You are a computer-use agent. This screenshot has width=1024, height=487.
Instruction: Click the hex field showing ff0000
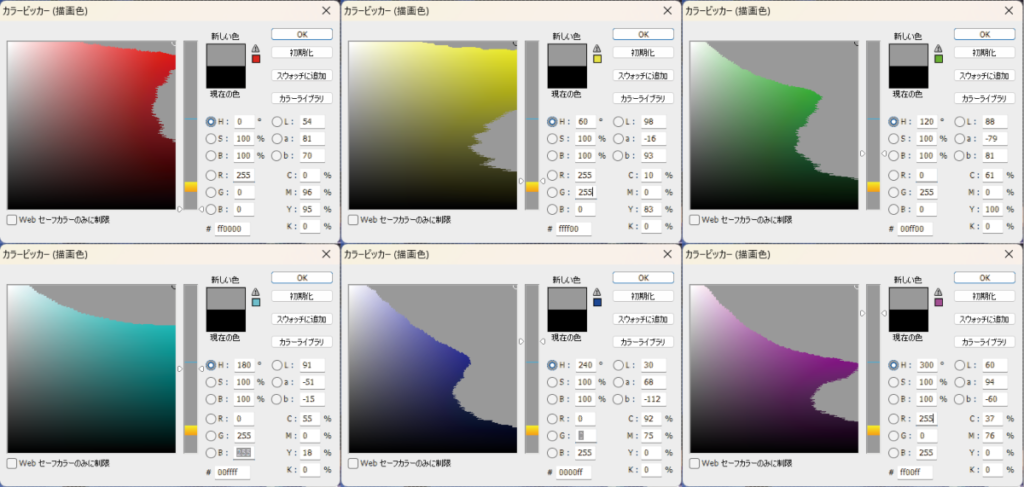point(231,228)
